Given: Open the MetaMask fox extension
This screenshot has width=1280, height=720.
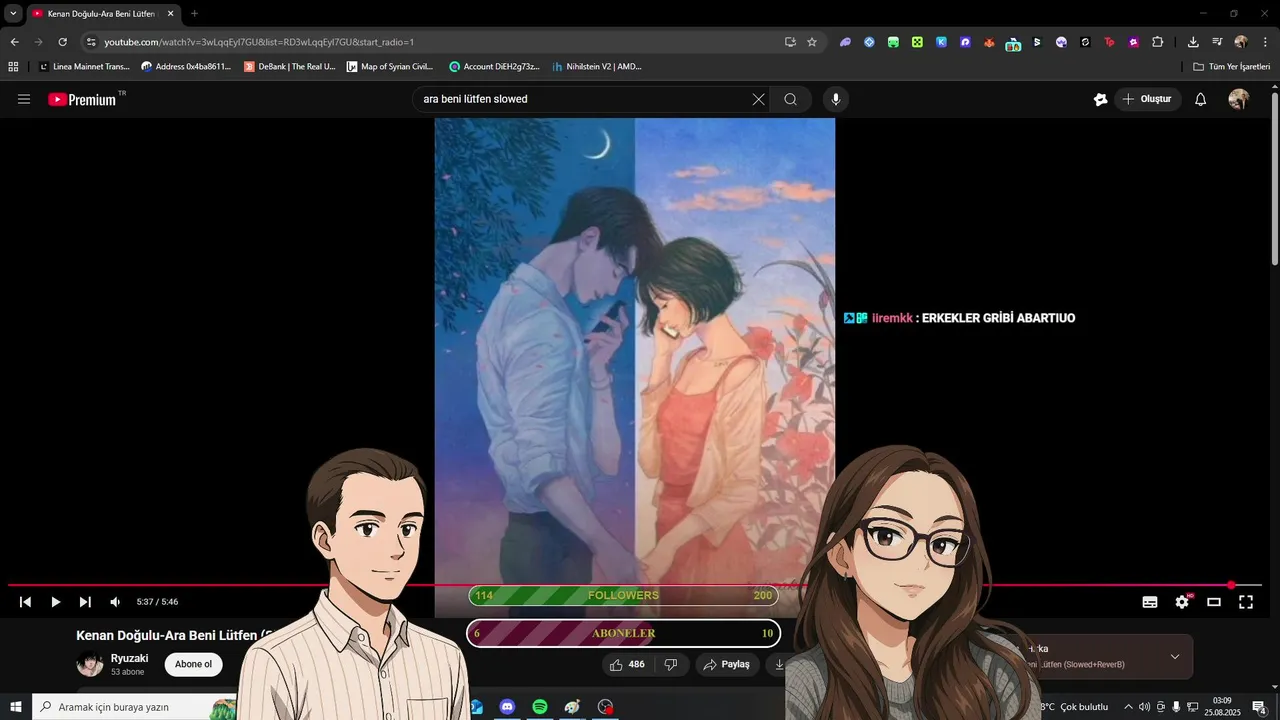Looking at the screenshot, I should tap(989, 42).
